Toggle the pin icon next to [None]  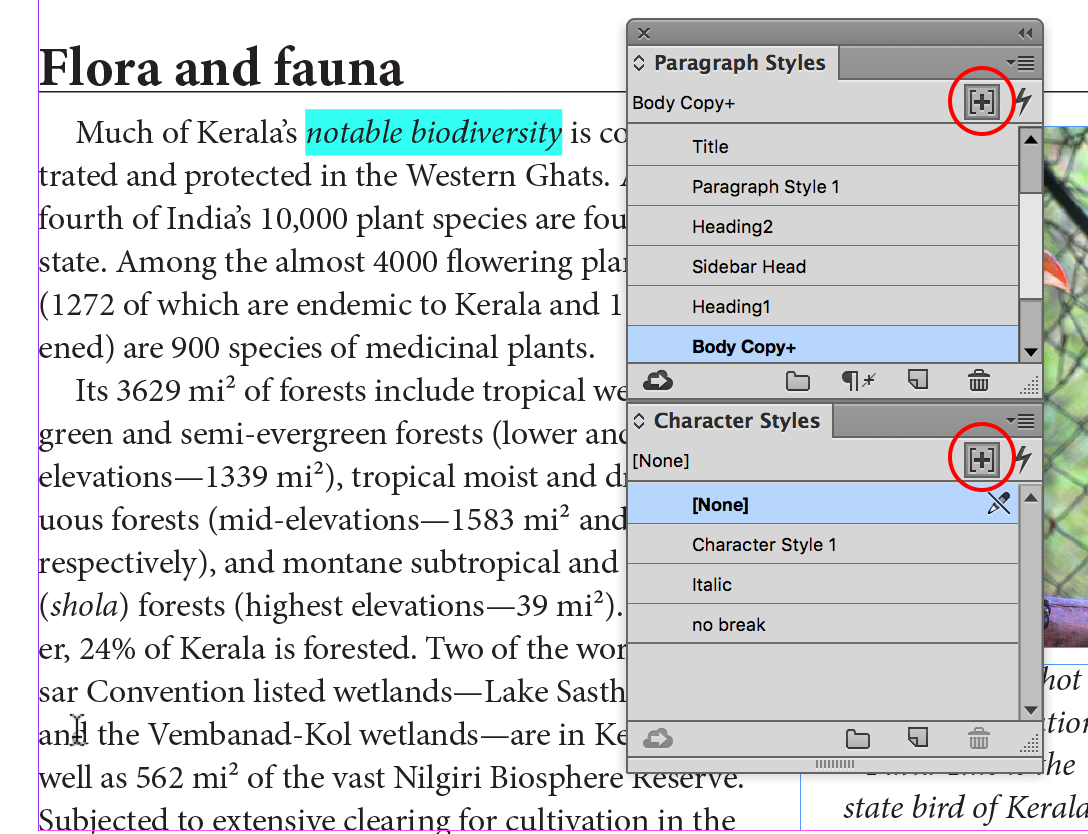coord(999,503)
